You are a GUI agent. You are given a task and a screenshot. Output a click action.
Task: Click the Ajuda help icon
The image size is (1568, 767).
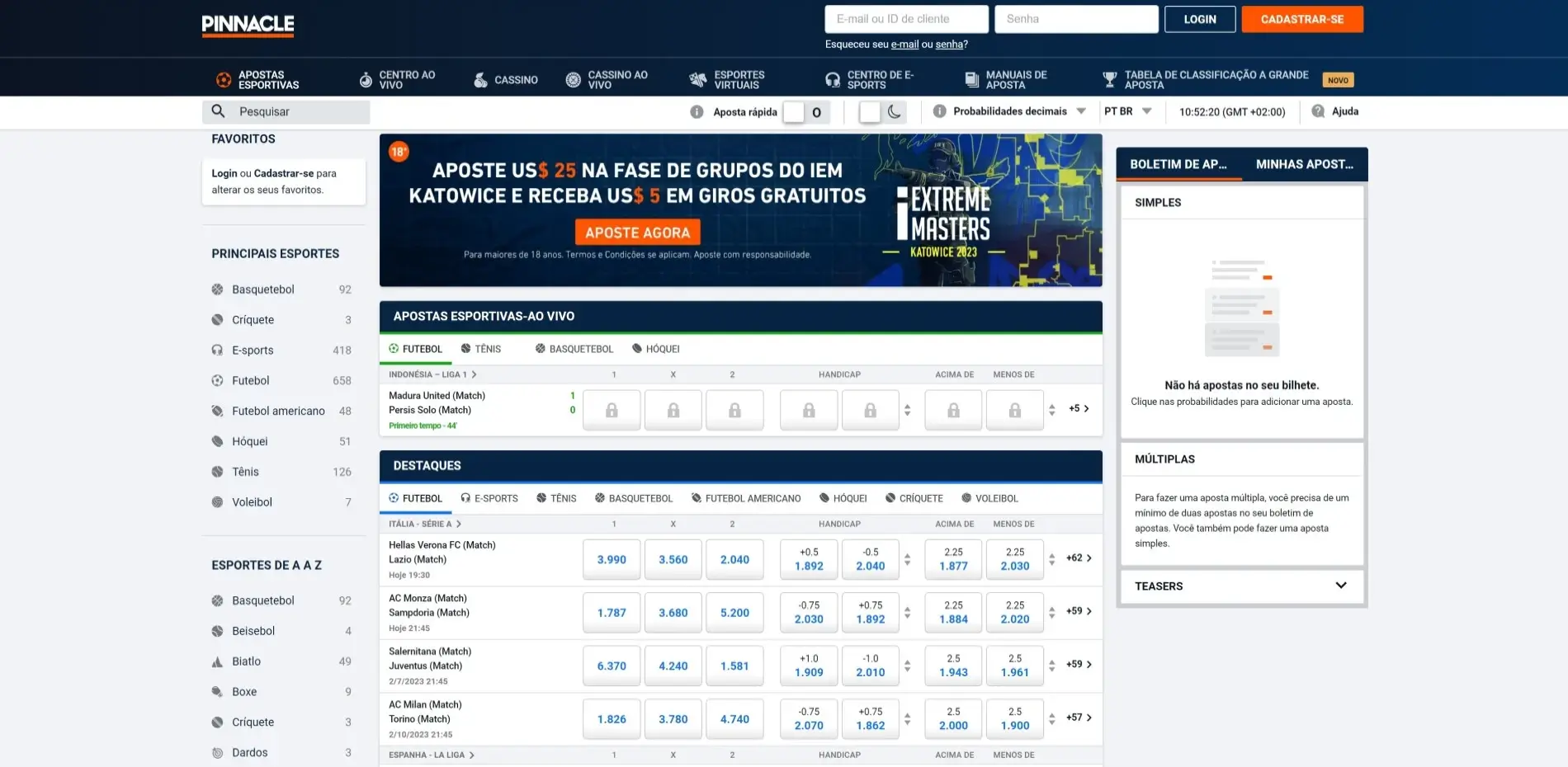pyautogui.click(x=1318, y=111)
